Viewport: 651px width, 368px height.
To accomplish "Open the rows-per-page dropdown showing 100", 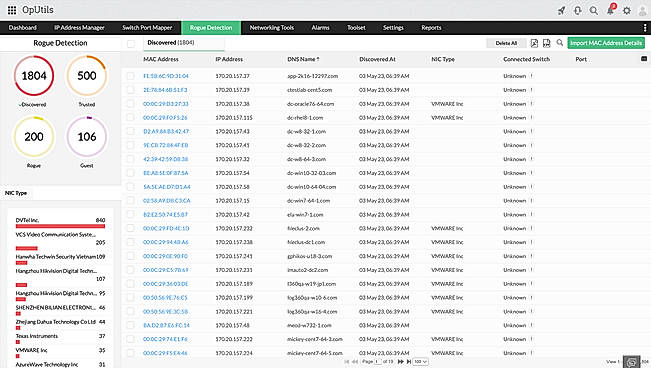I will tap(420, 362).
